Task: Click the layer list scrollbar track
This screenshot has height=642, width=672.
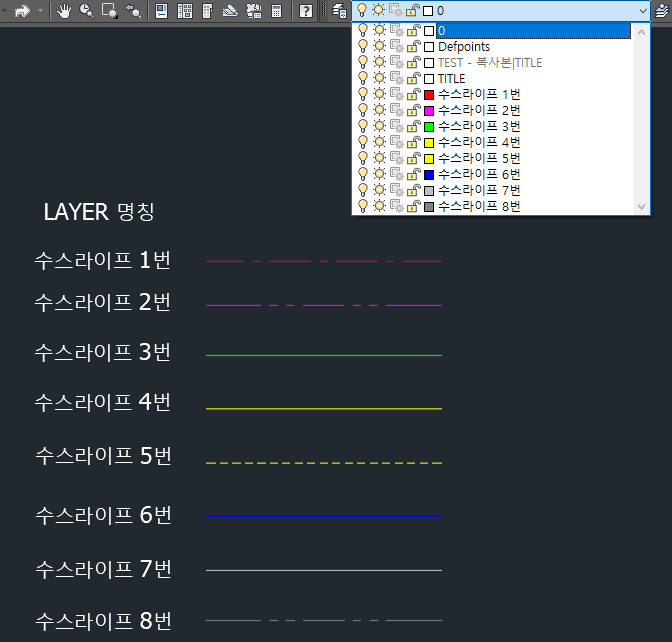Action: pyautogui.click(x=641, y=119)
